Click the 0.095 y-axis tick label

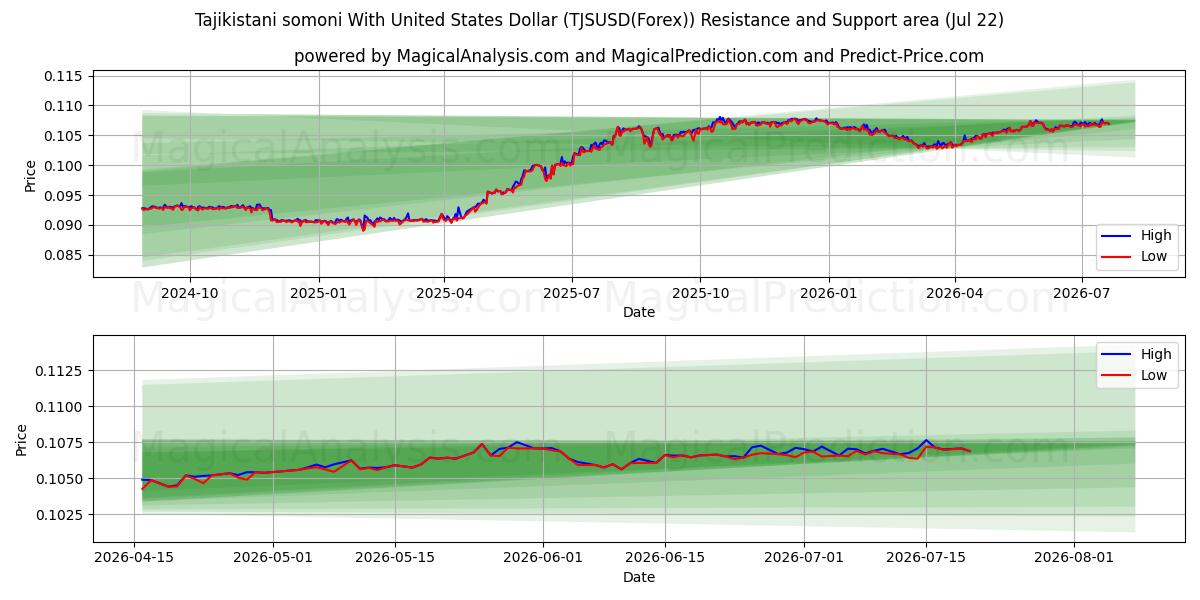coord(63,196)
